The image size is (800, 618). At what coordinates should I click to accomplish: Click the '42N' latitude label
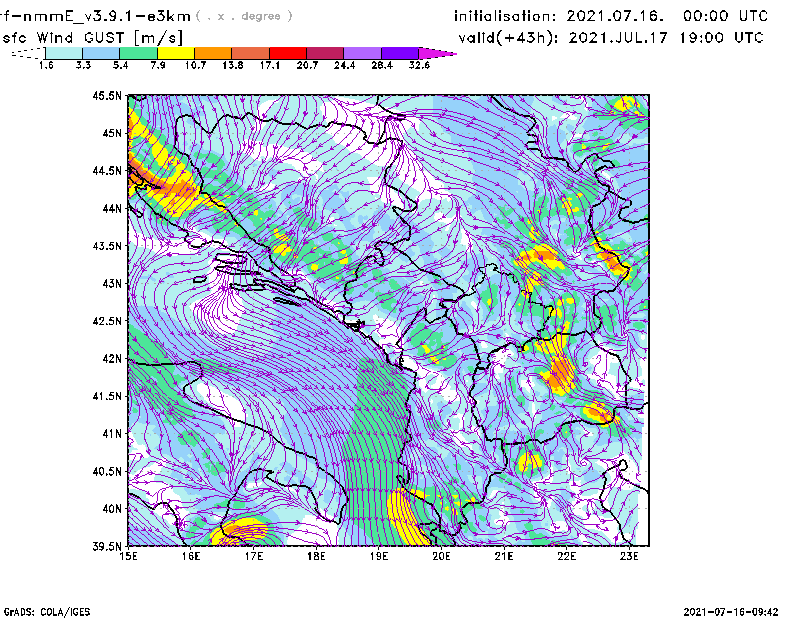pyautogui.click(x=112, y=359)
